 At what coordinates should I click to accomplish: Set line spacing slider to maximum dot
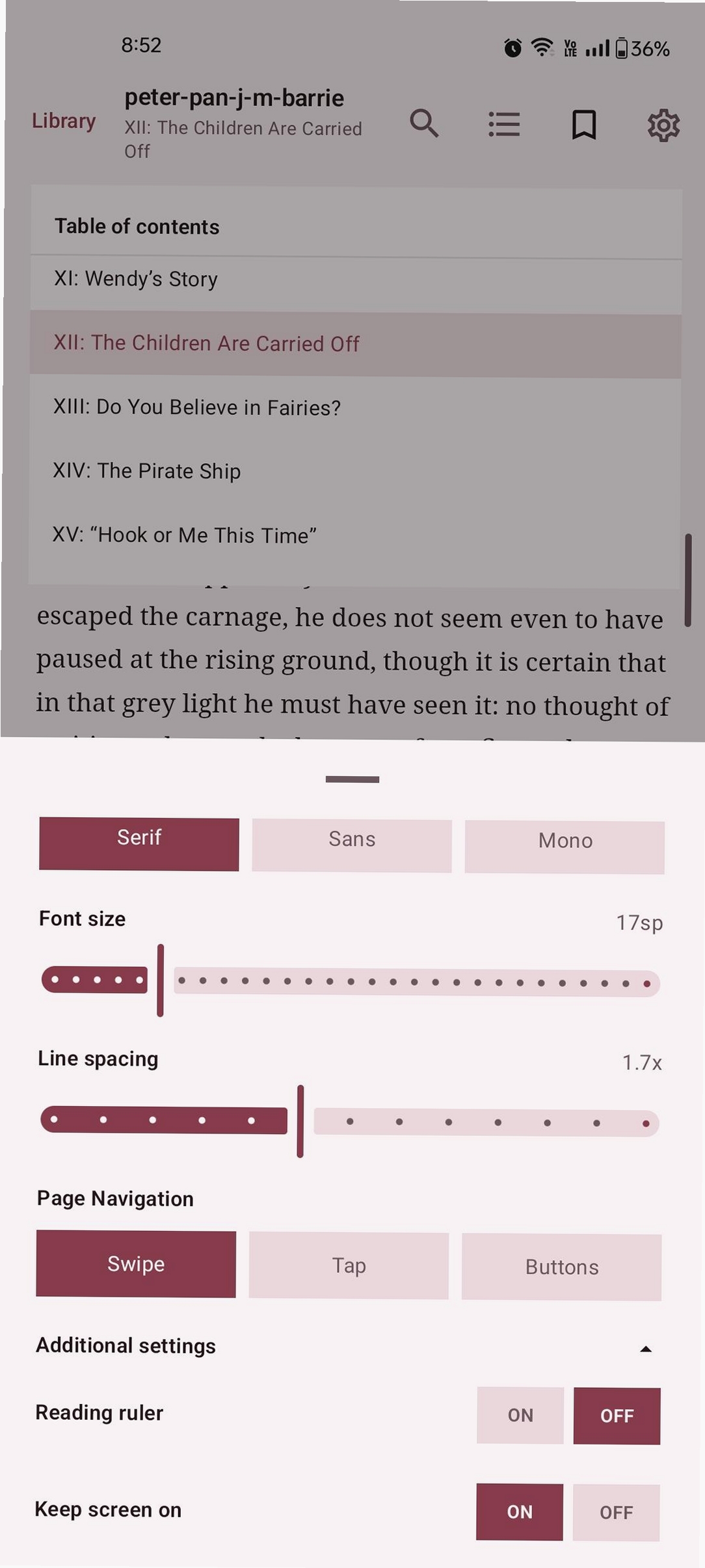(x=646, y=1124)
